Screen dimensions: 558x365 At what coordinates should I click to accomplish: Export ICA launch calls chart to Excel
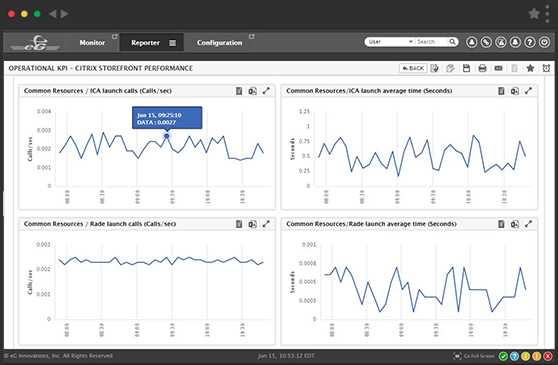252,91
